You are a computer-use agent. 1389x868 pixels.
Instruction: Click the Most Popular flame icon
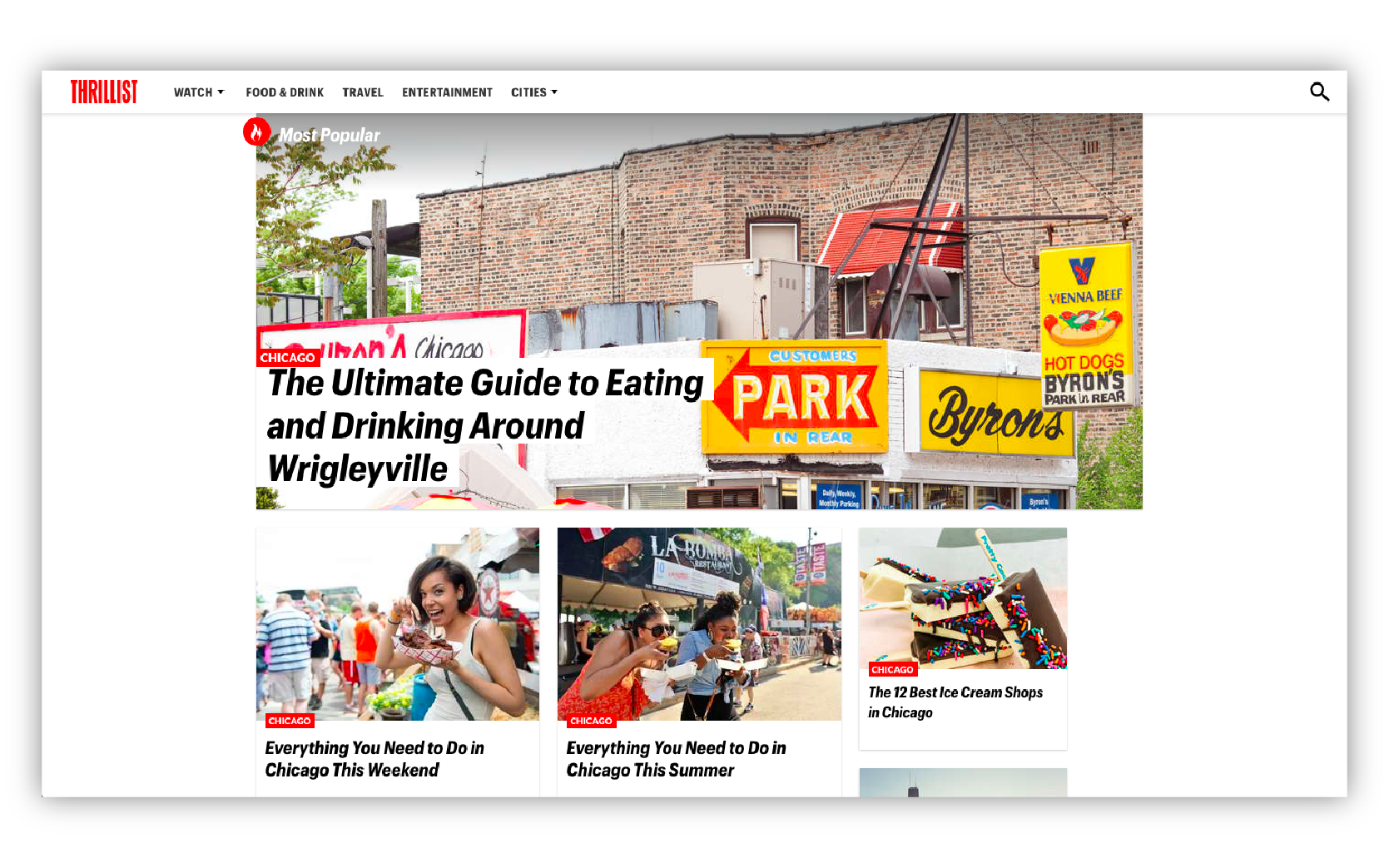click(256, 131)
